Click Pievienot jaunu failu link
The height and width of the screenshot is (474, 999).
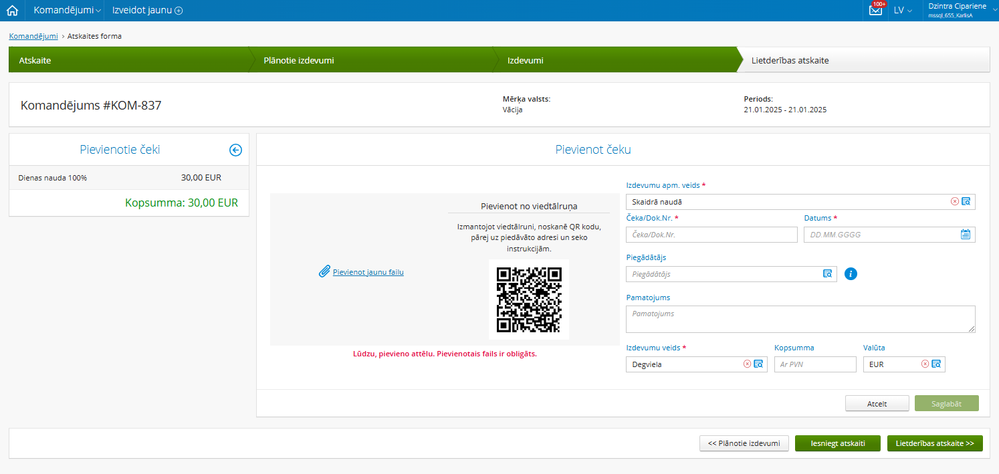[368, 272]
